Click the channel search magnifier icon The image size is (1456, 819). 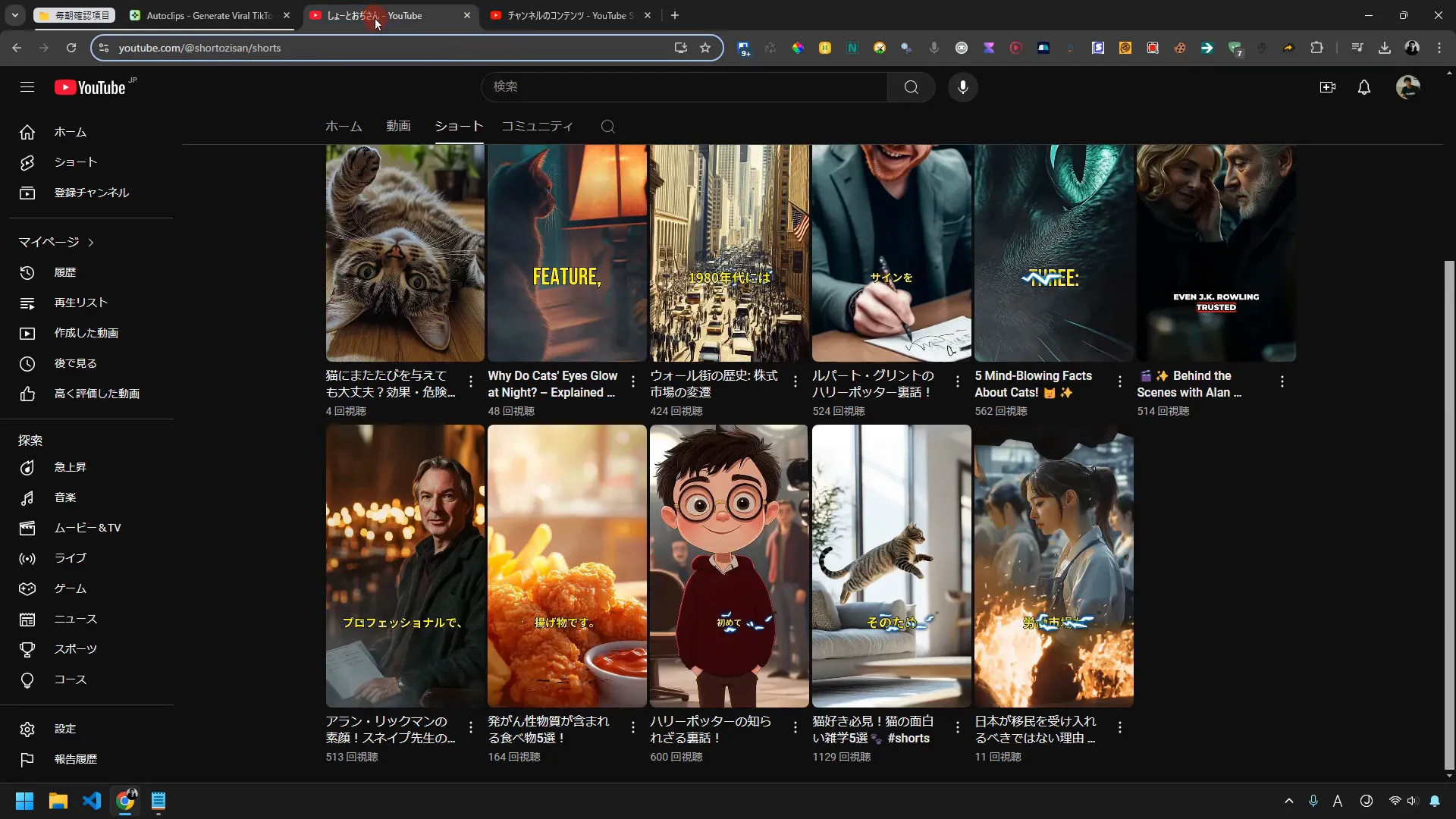point(607,127)
